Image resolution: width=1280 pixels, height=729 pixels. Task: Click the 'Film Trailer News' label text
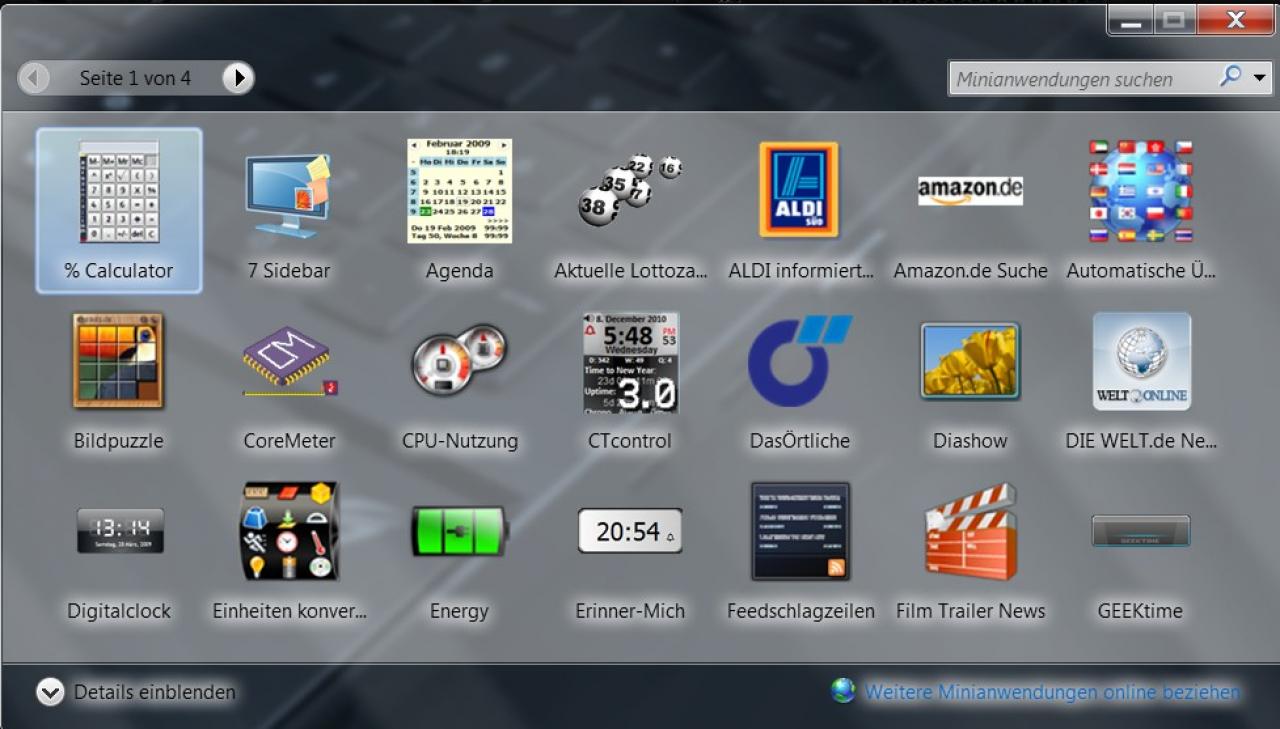coord(970,611)
